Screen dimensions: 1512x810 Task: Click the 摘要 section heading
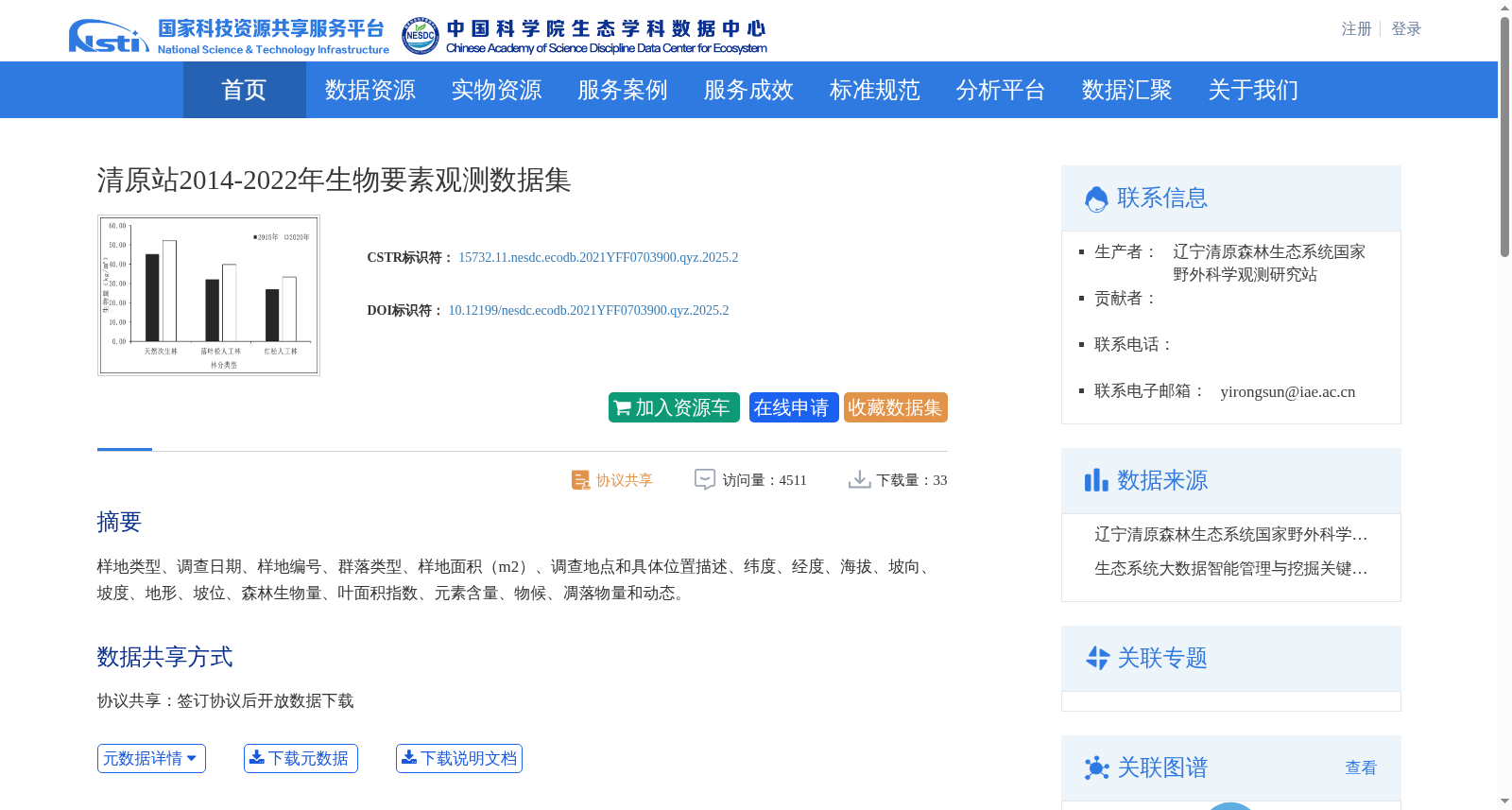click(119, 522)
